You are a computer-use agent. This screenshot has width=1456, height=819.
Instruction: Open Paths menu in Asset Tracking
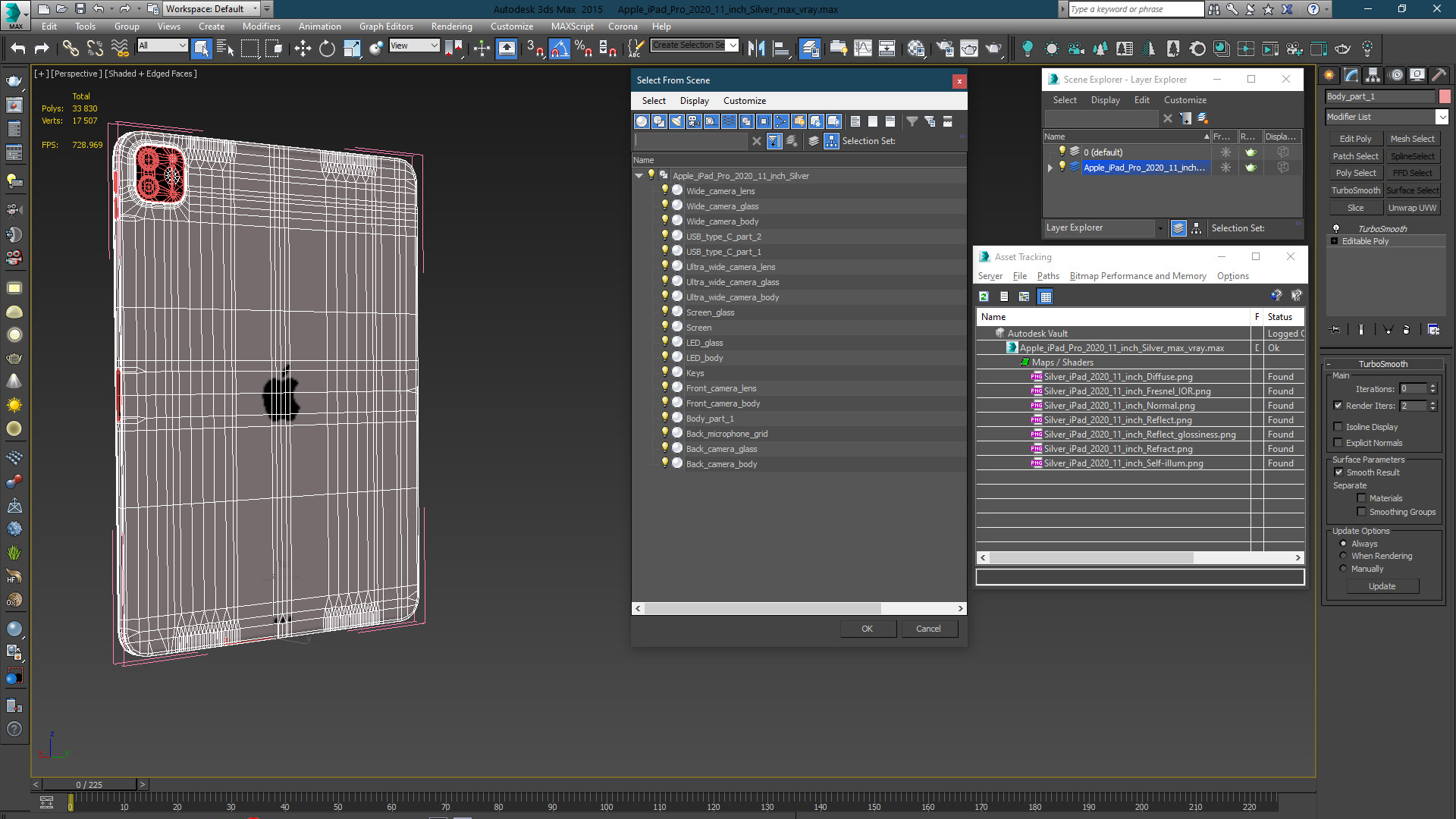1047,276
